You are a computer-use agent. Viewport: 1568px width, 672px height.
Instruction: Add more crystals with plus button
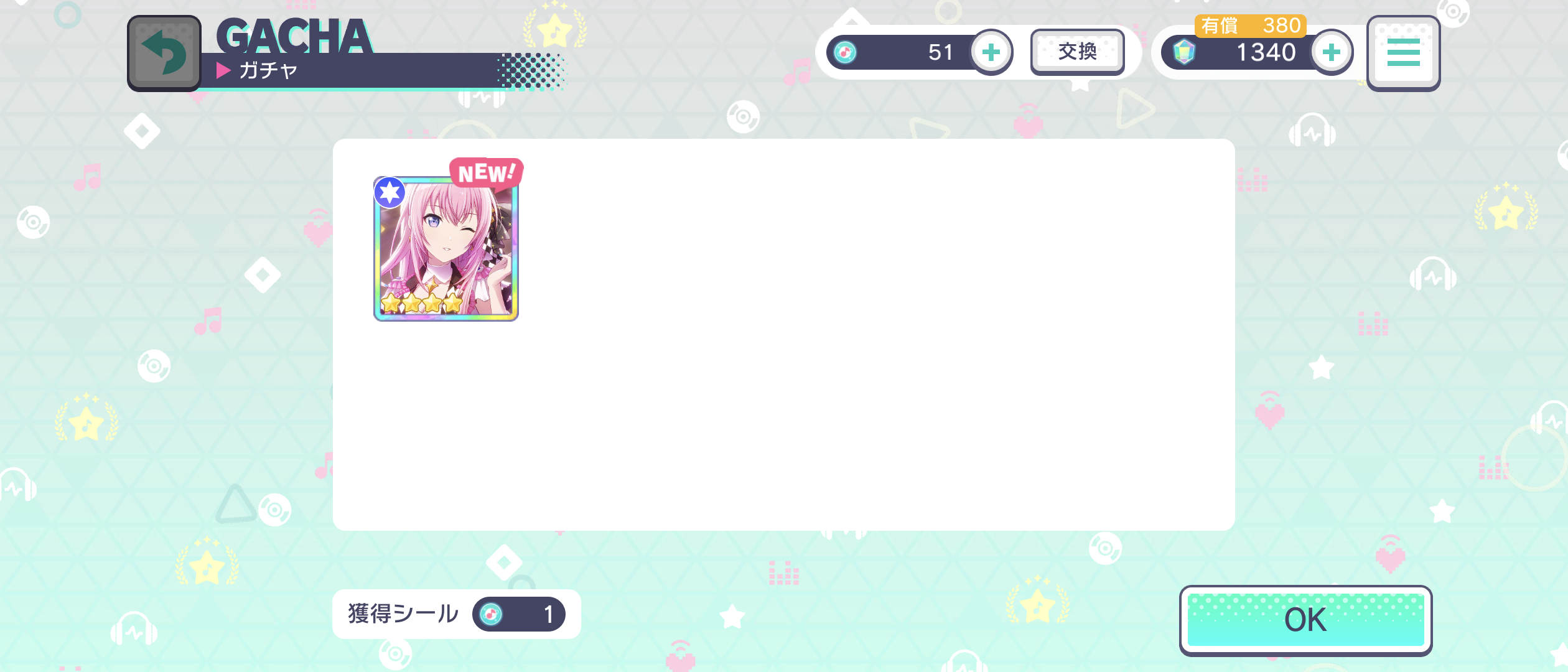[x=1331, y=52]
